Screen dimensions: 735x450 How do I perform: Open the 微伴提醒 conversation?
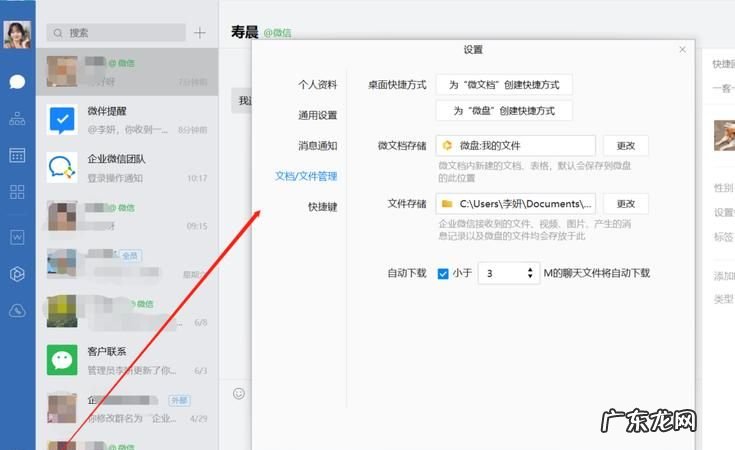coord(128,120)
